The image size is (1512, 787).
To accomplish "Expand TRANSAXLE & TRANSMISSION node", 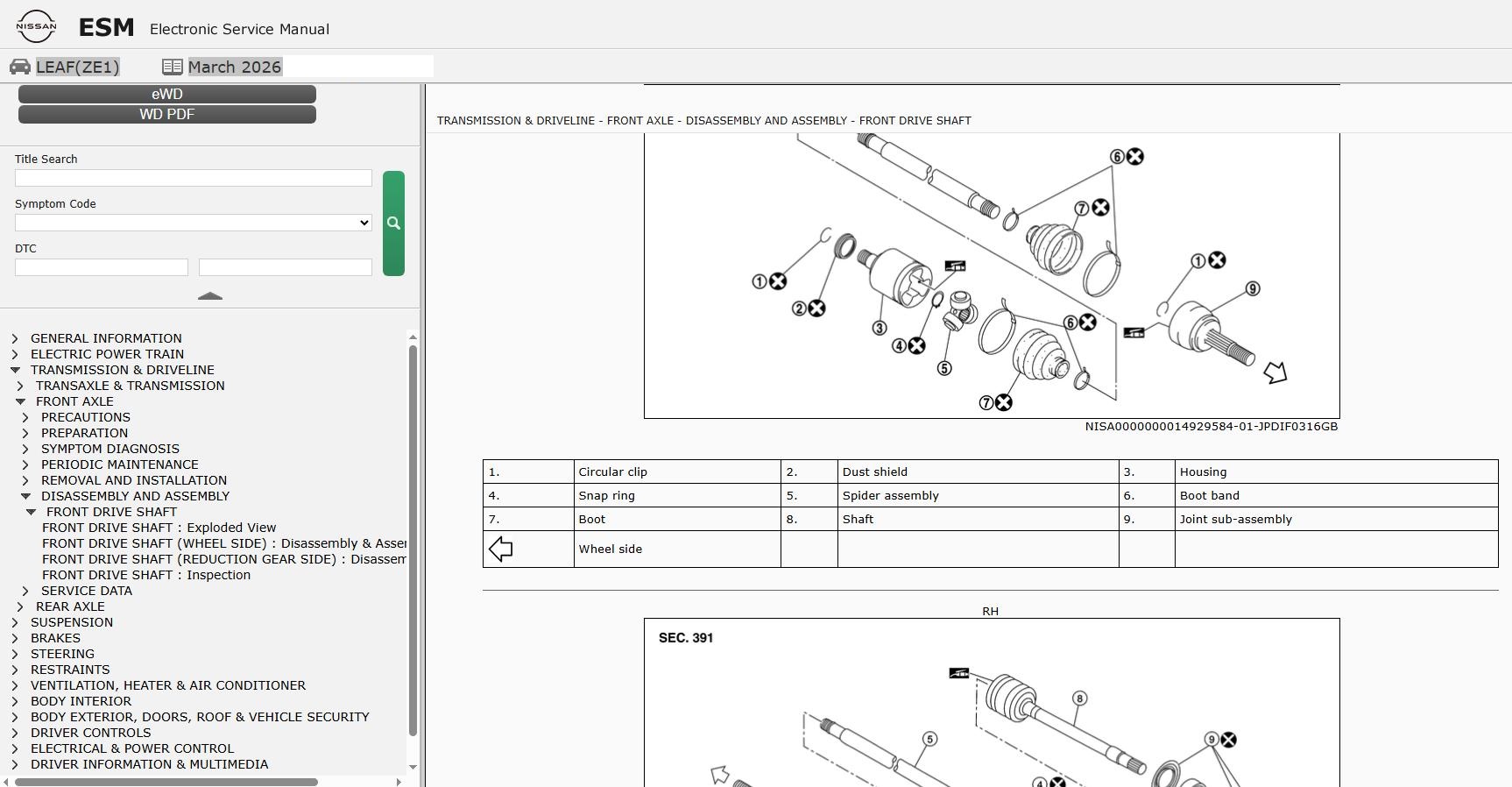I will pyautogui.click(x=20, y=386).
